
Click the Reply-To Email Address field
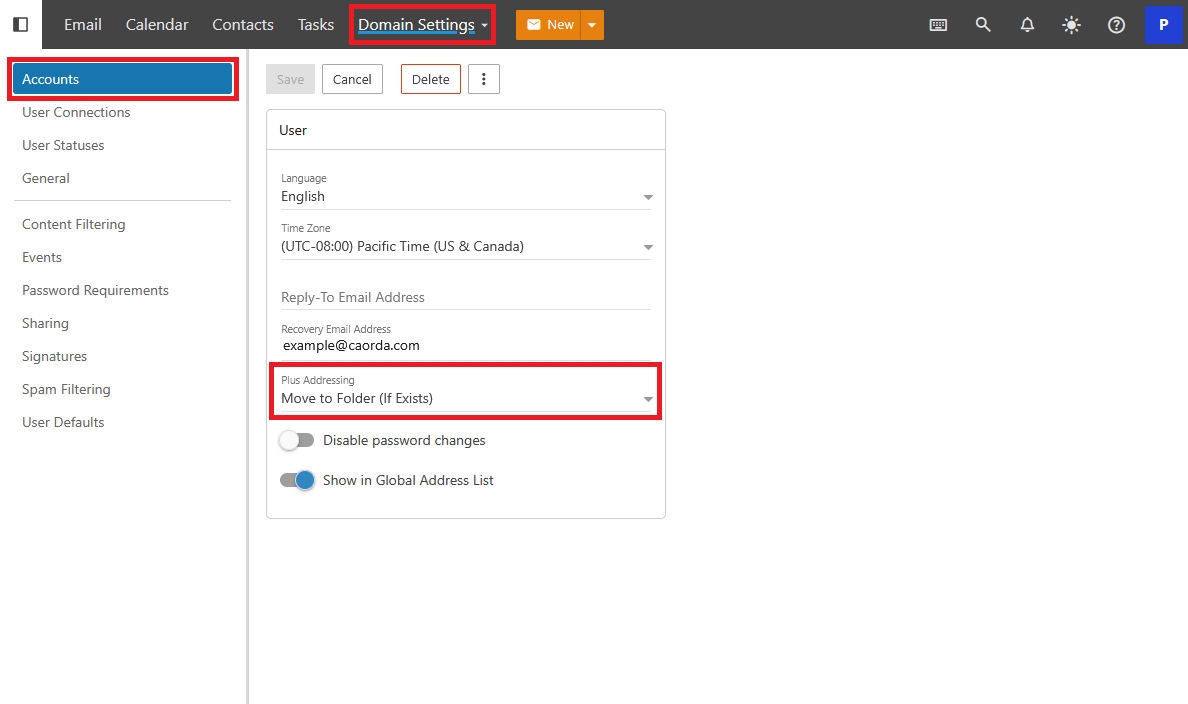click(x=465, y=297)
